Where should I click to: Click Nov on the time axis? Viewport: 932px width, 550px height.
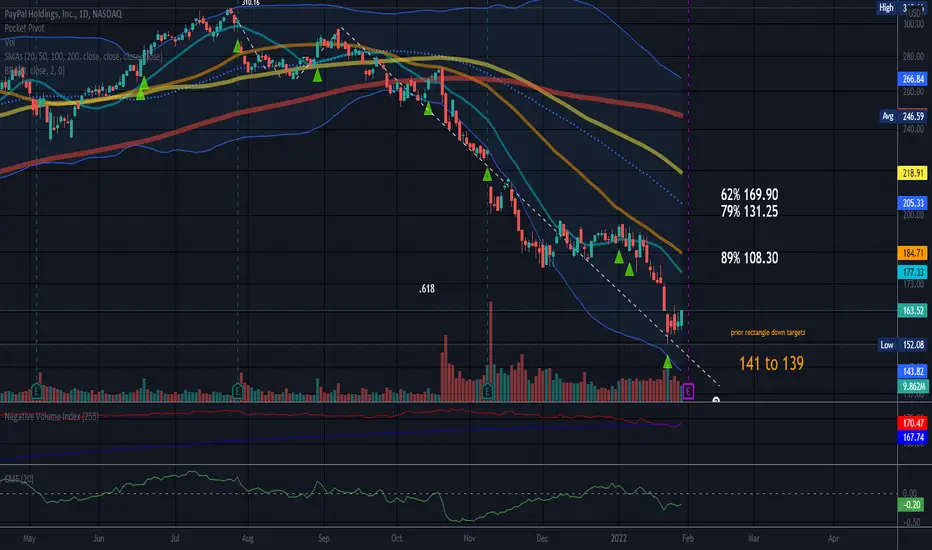(x=470, y=538)
